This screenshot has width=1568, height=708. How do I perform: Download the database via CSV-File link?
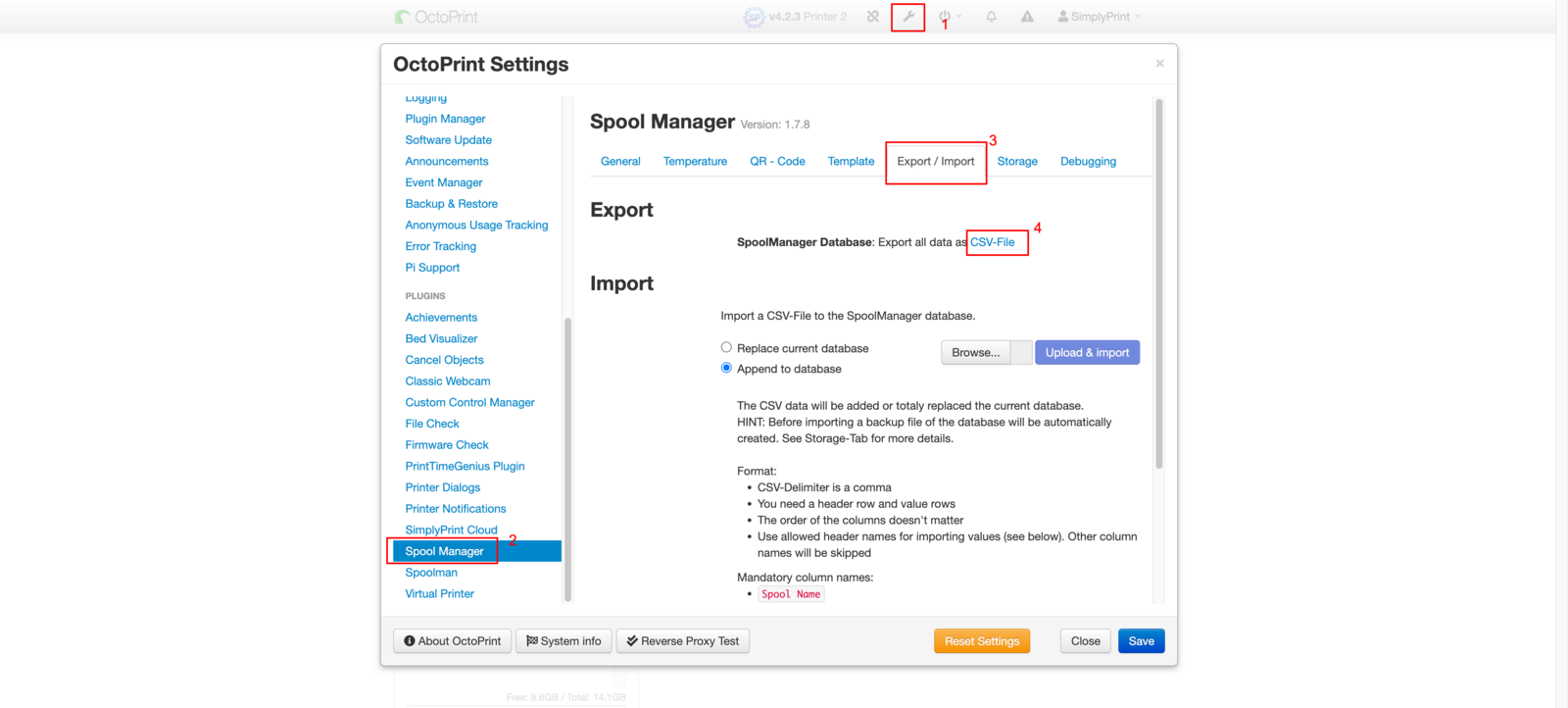coord(992,242)
